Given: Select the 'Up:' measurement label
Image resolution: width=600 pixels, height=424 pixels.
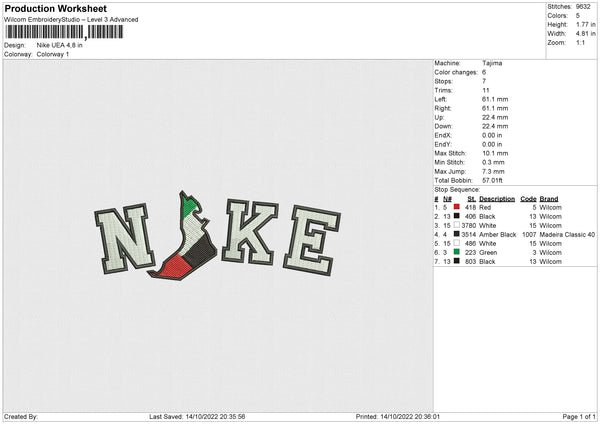Looking at the screenshot, I should coord(439,117).
